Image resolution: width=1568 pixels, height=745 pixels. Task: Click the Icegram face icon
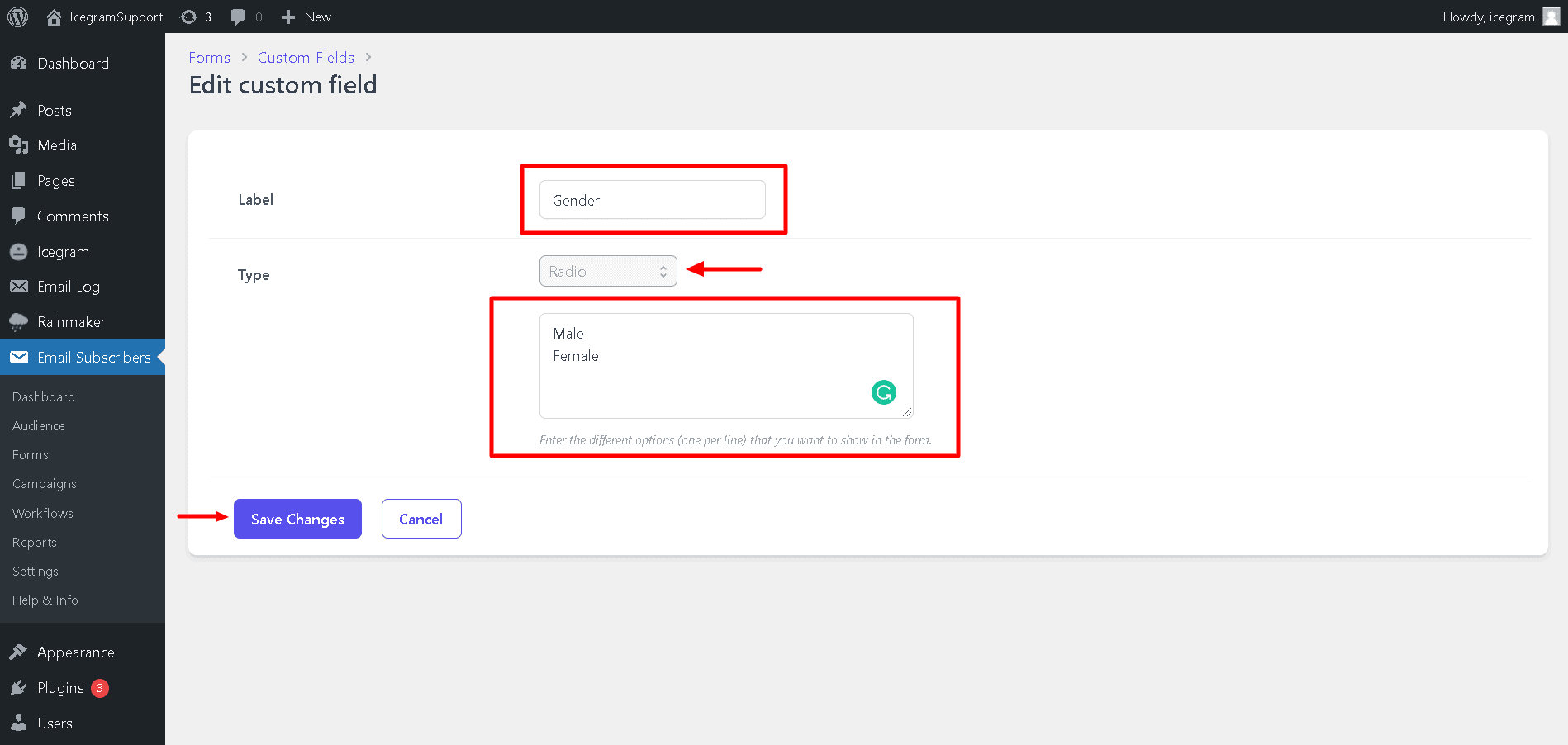pos(18,252)
